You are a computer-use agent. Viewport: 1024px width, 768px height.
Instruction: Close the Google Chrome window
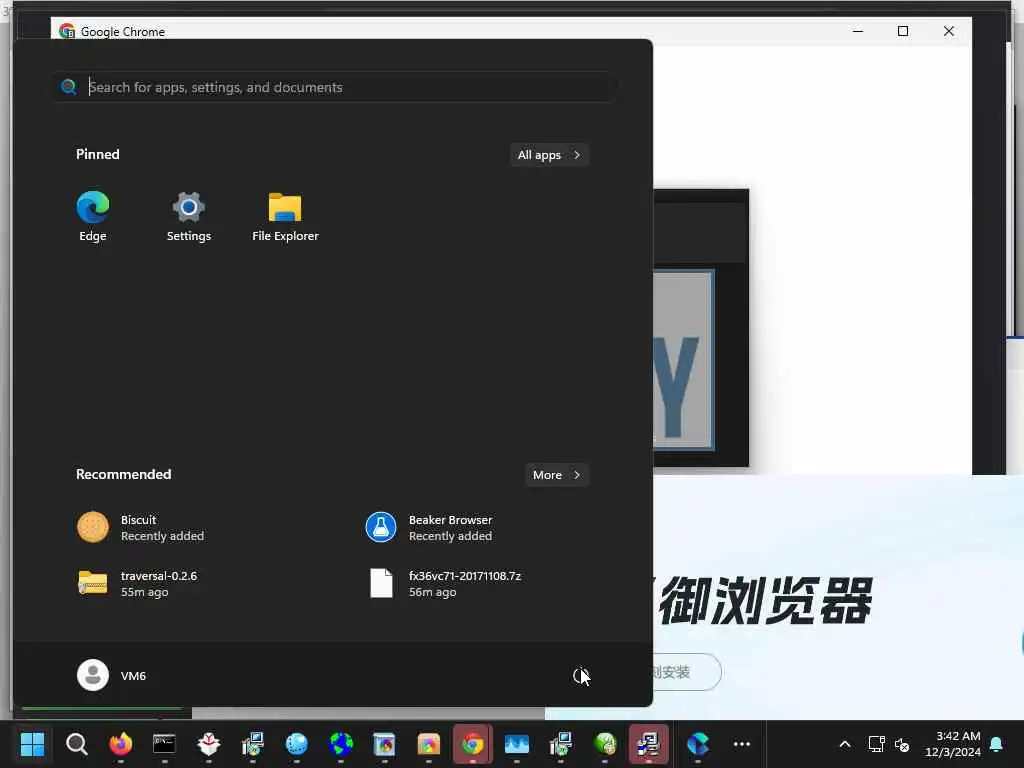coord(948,31)
